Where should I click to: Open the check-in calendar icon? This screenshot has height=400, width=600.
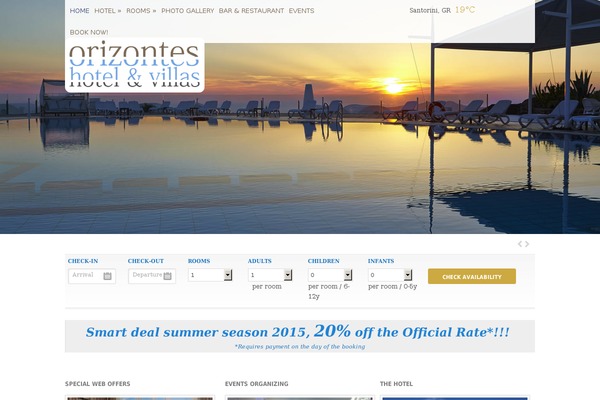coord(107,276)
